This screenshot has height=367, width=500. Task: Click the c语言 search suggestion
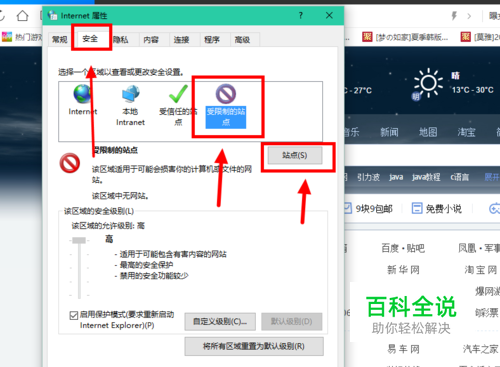(x=460, y=177)
